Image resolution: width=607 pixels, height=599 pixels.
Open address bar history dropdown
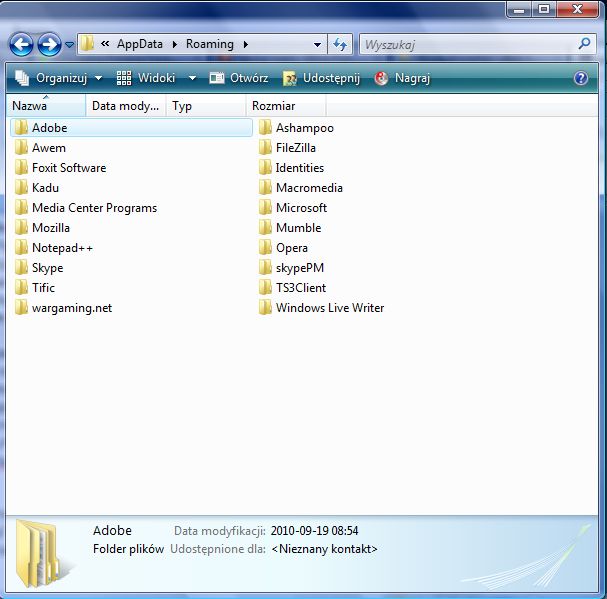coord(317,45)
